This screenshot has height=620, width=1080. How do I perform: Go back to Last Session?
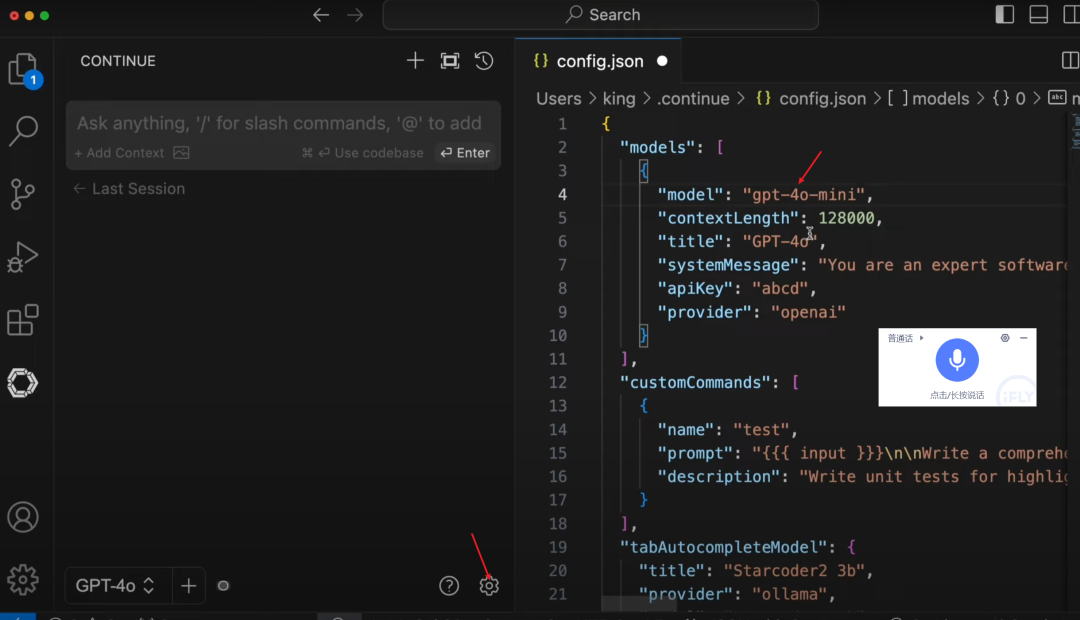(x=128, y=188)
